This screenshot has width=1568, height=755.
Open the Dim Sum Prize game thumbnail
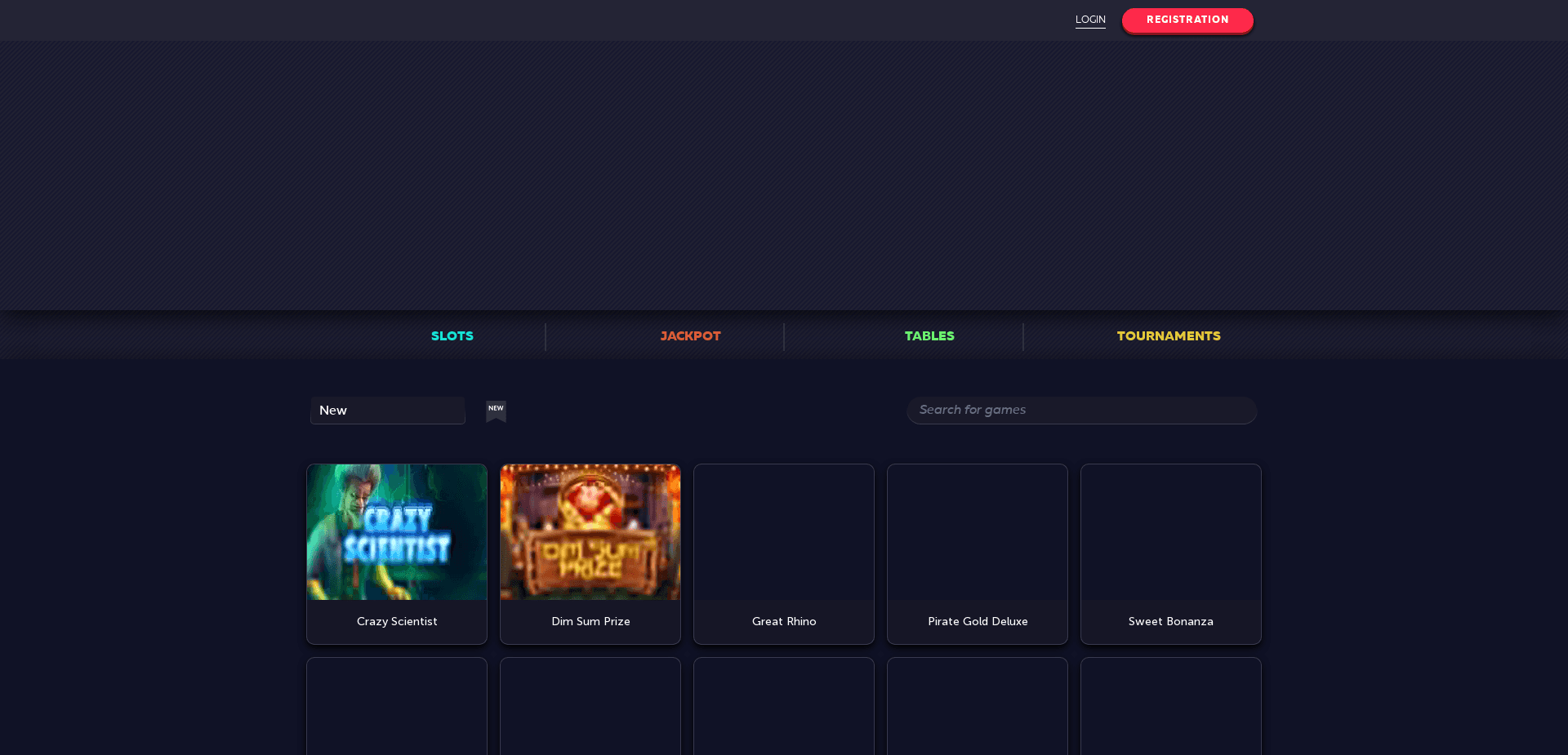(590, 531)
